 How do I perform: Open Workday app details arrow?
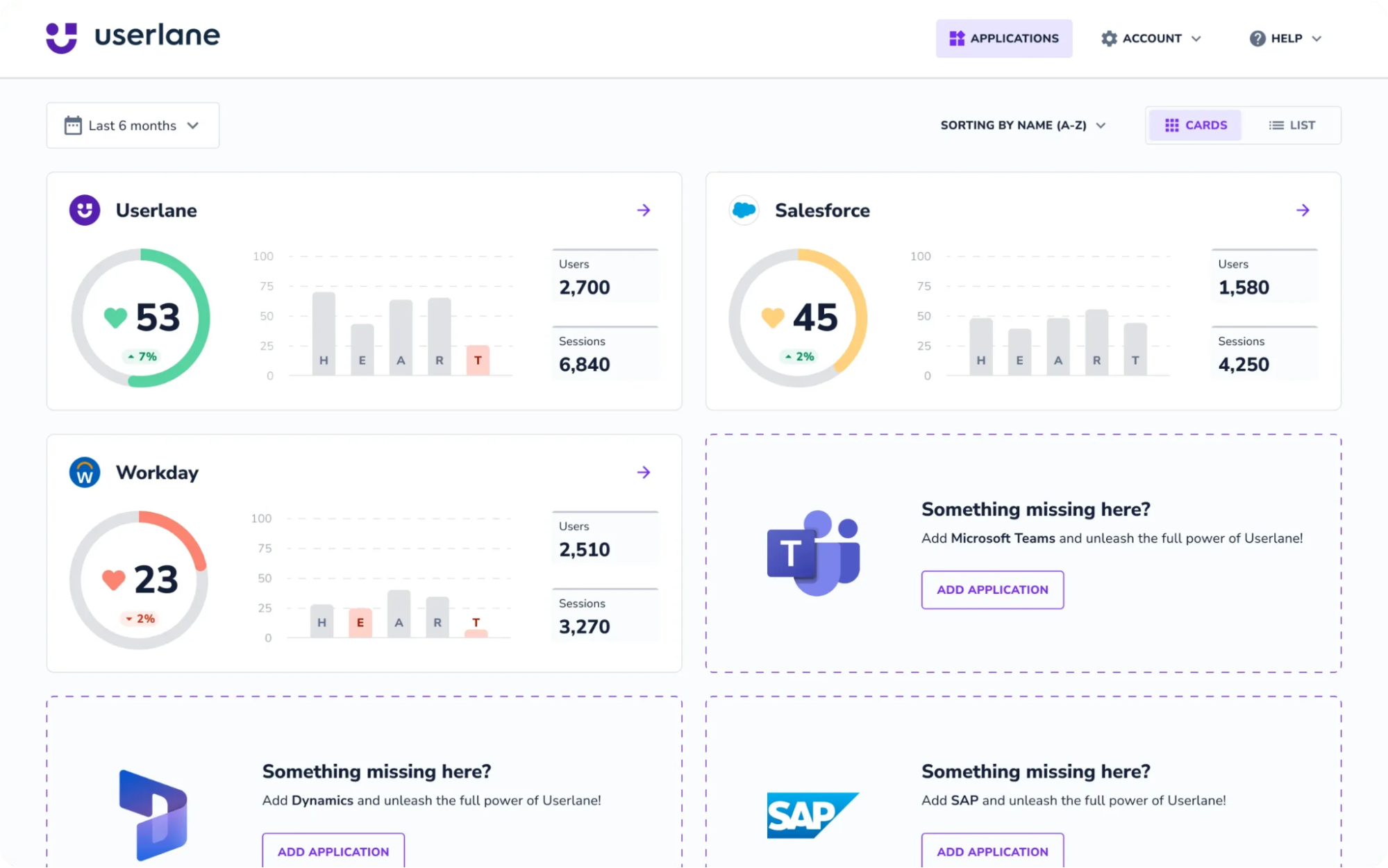[644, 472]
